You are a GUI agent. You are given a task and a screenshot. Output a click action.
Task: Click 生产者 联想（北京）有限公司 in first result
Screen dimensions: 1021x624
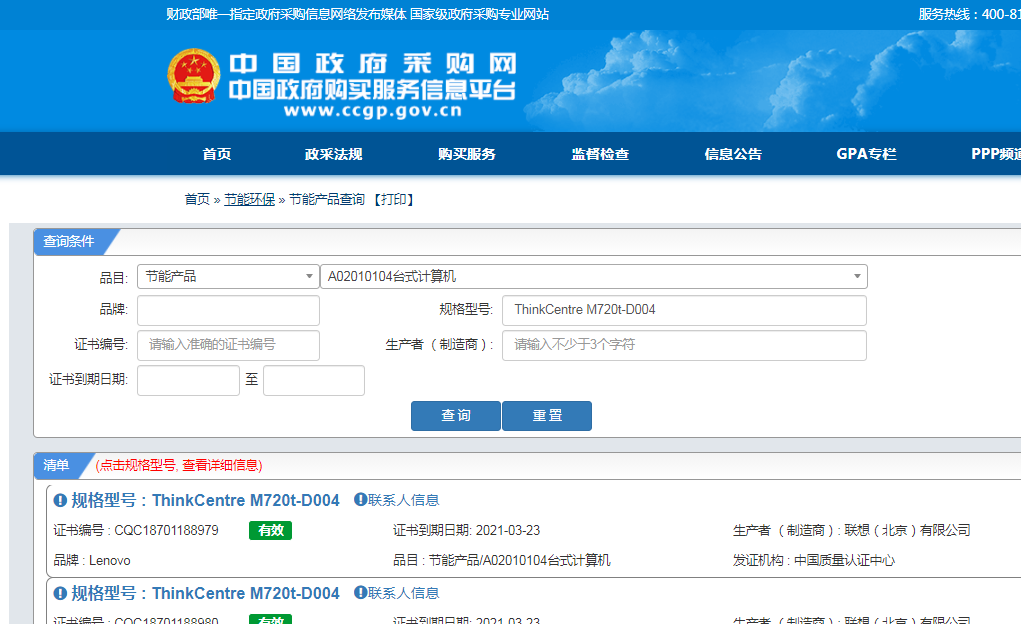[852, 530]
